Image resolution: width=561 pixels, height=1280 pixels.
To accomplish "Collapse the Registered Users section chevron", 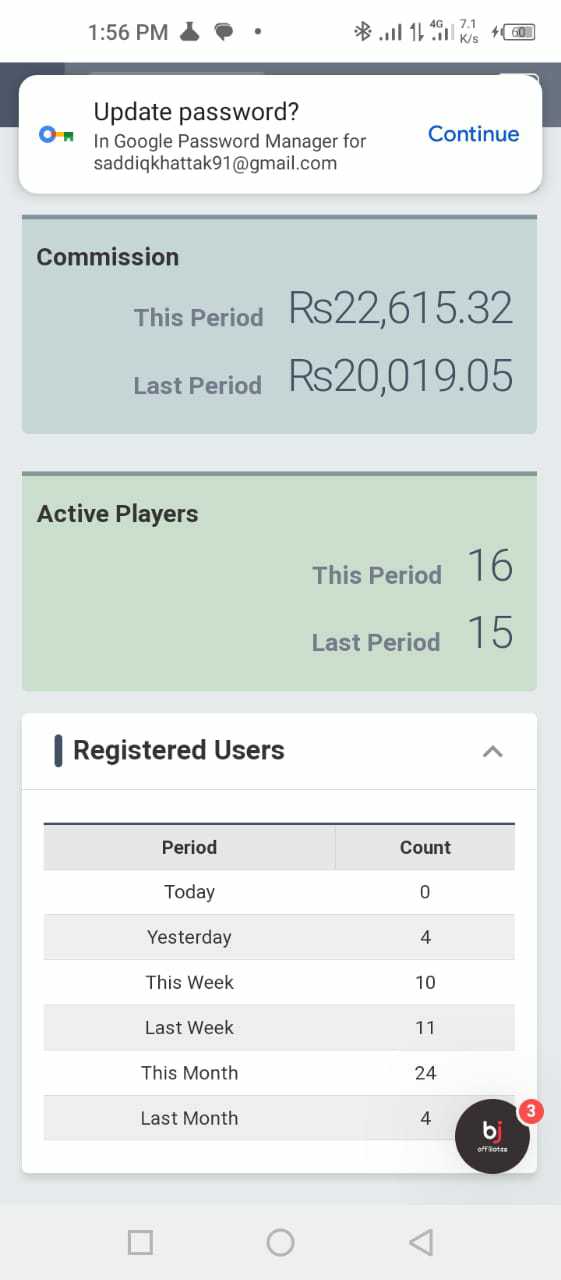I will point(492,751).
